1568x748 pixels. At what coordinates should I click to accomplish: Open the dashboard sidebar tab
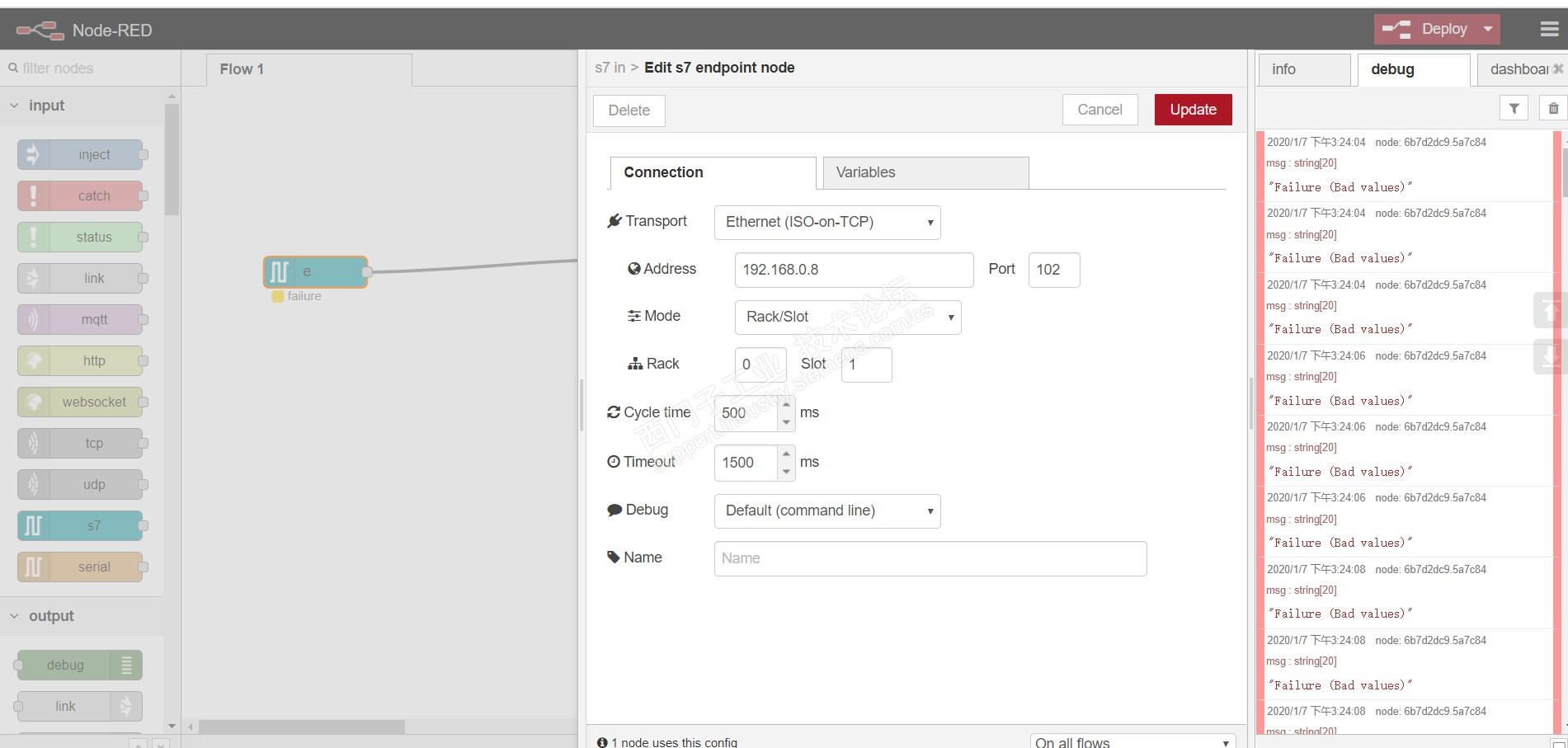point(1519,69)
